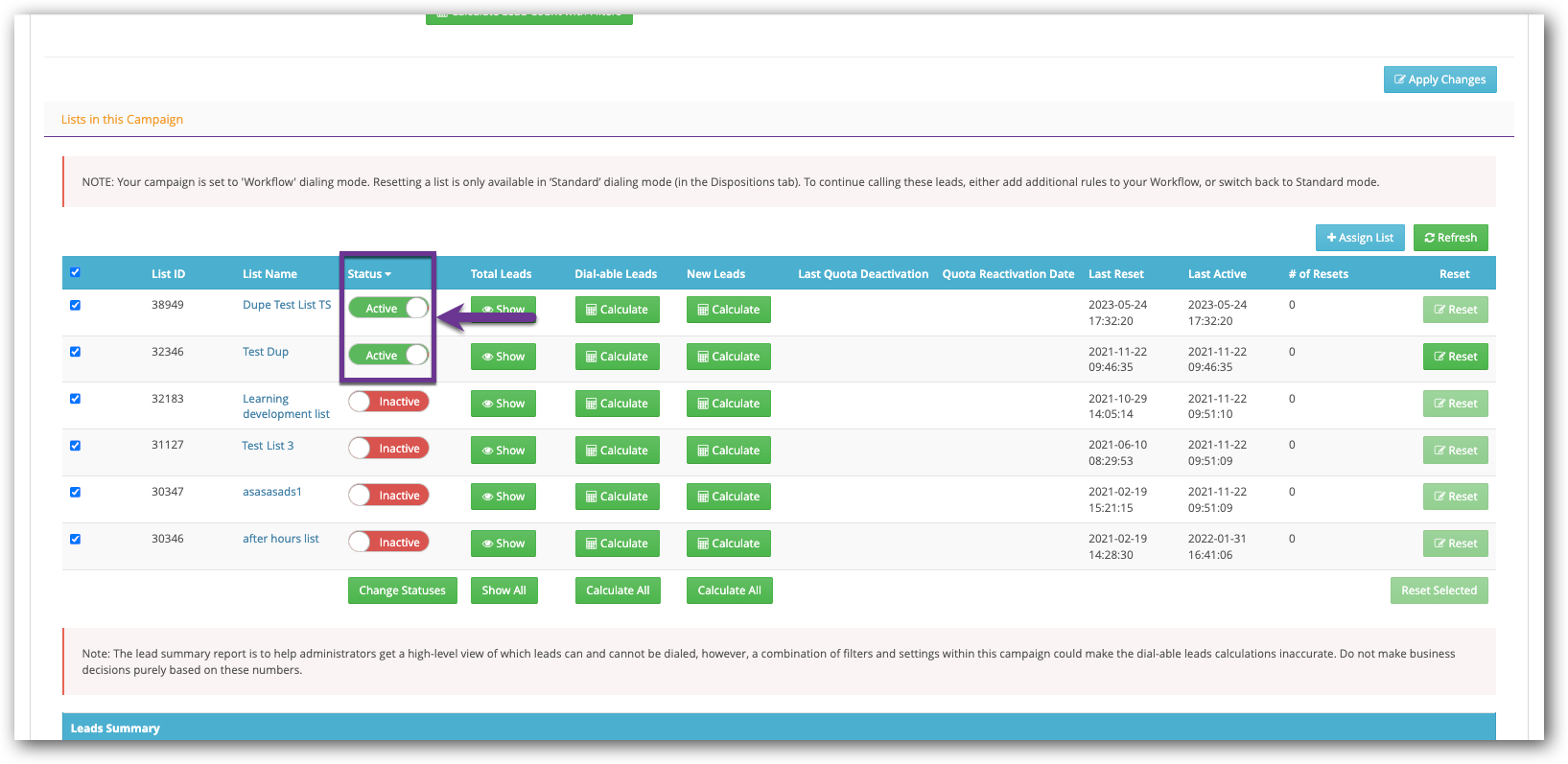
Task: Enable the Inactive Test List 3 toggle
Action: click(388, 449)
